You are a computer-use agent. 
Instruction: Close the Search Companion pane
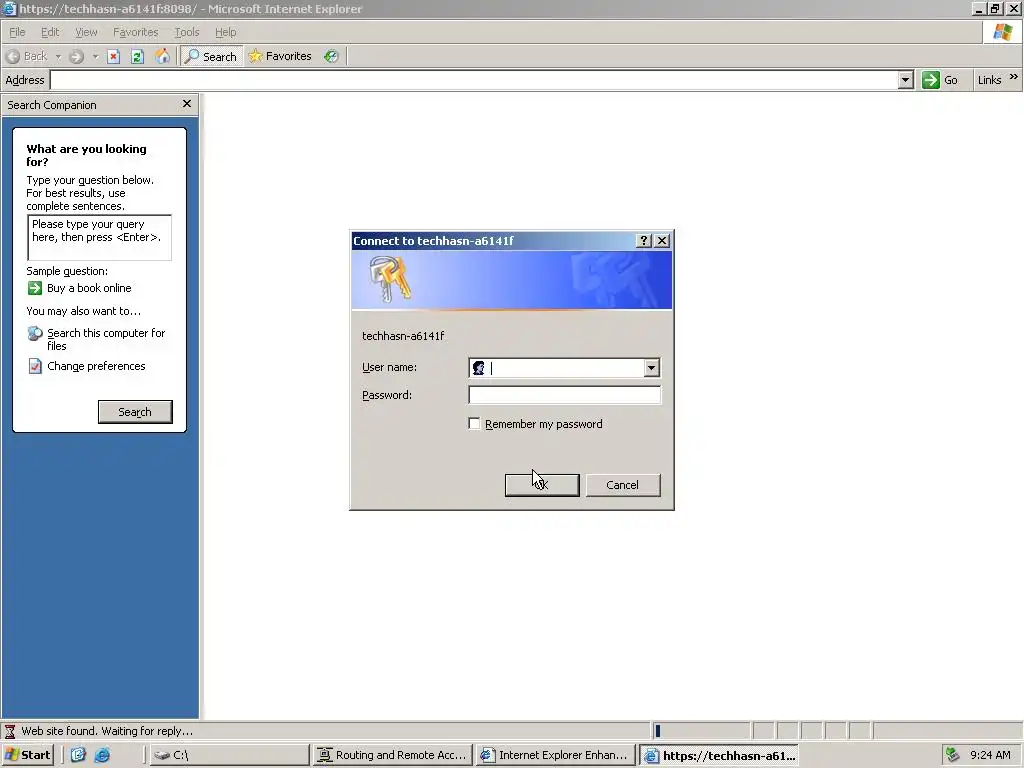click(187, 104)
